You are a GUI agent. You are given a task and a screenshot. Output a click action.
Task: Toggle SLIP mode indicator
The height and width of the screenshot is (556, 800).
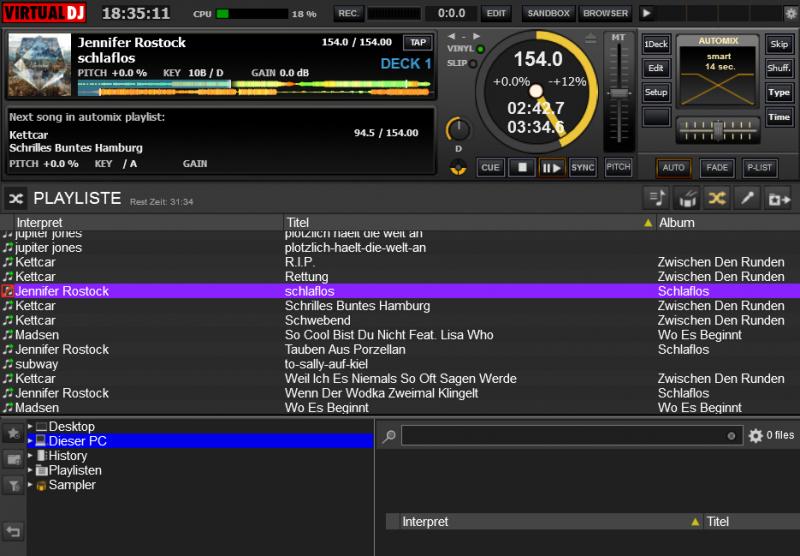click(x=473, y=63)
